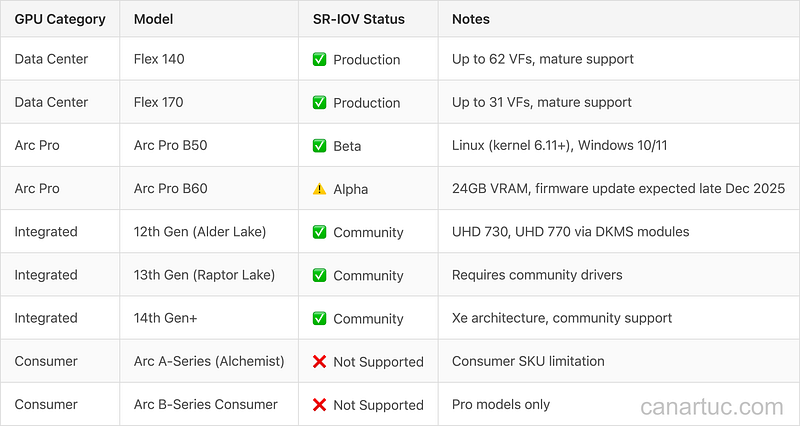Click the UHD 730, UHD 770 DKMS note
Image resolution: width=800 pixels, height=426 pixels.
570,232
